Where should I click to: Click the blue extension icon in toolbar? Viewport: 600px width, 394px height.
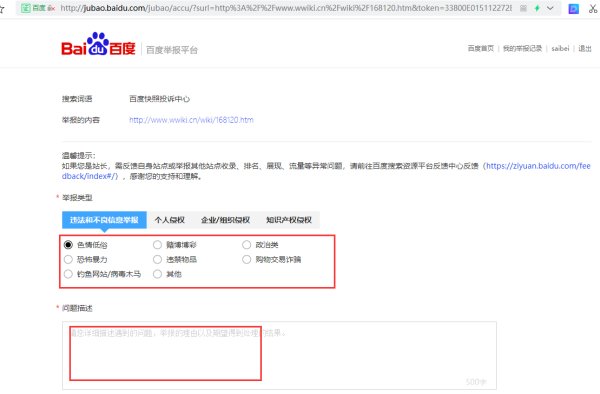point(573,8)
